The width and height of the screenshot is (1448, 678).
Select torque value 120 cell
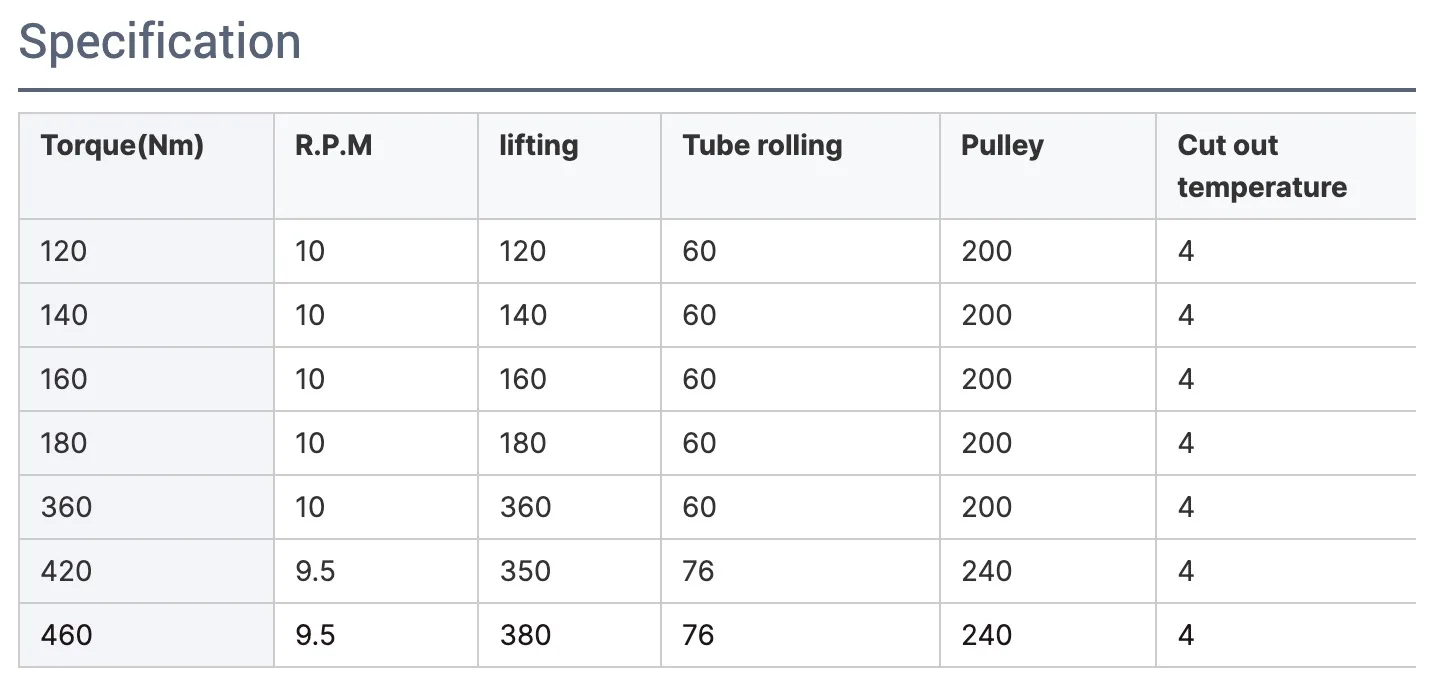64,251
